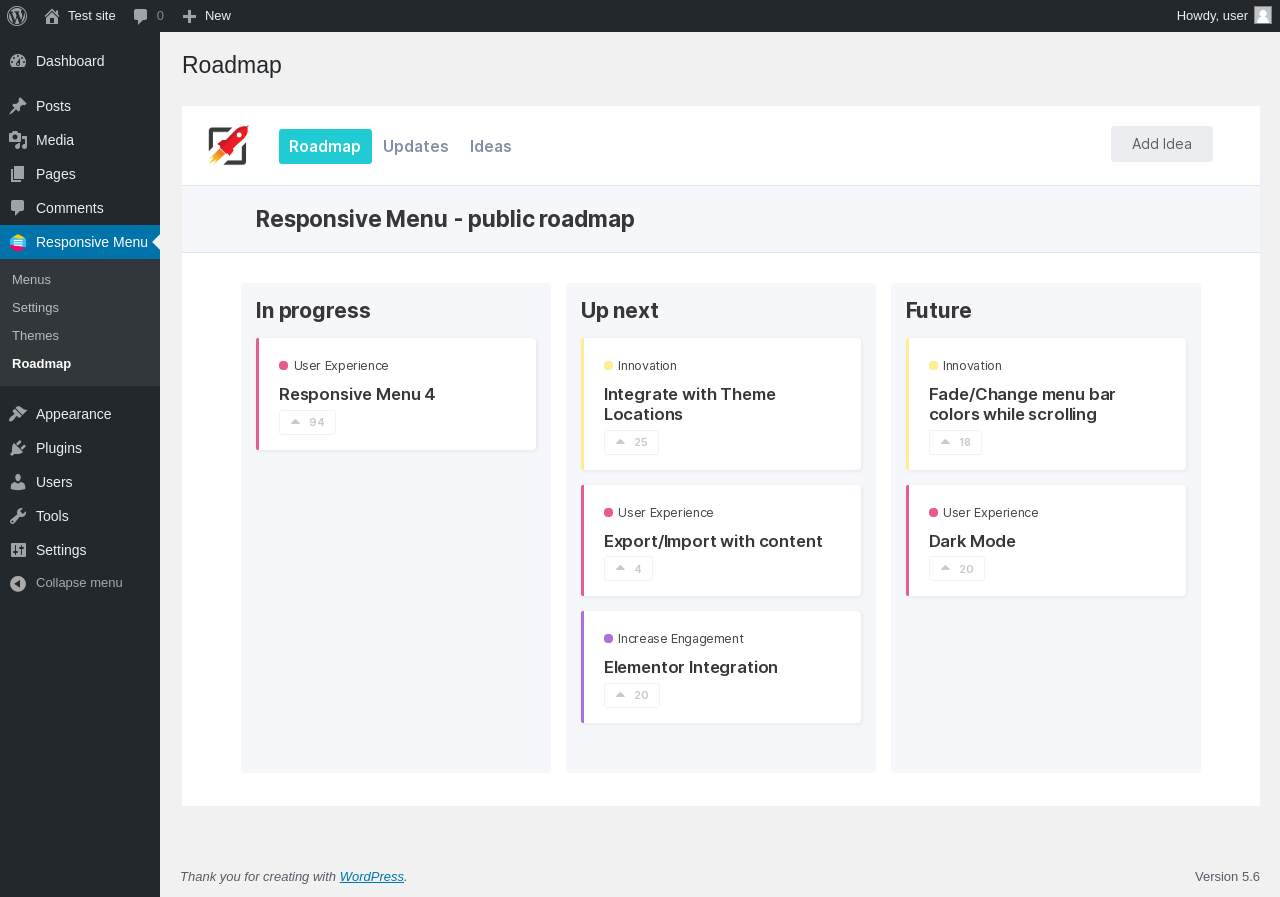Click the Comments icon in sidebar
The image size is (1280, 897).
click(18, 208)
